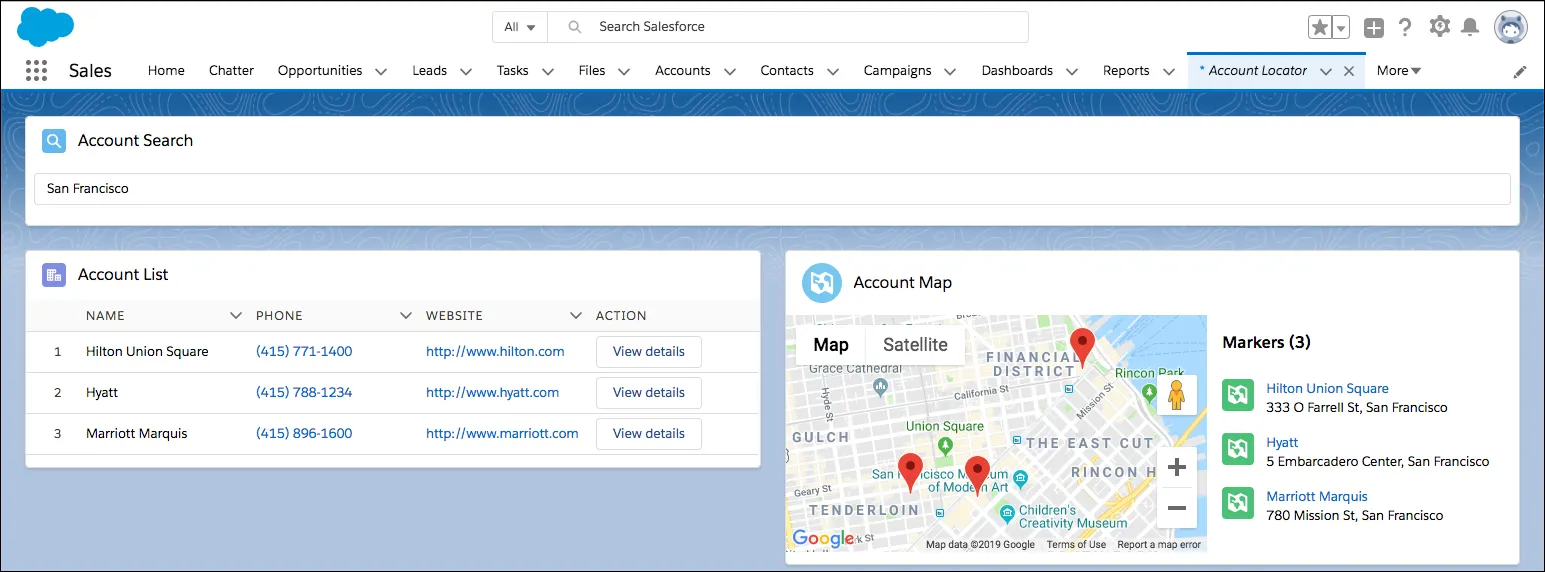Click the Report a map error link
Viewport: 1545px width, 572px height.
tap(1159, 545)
